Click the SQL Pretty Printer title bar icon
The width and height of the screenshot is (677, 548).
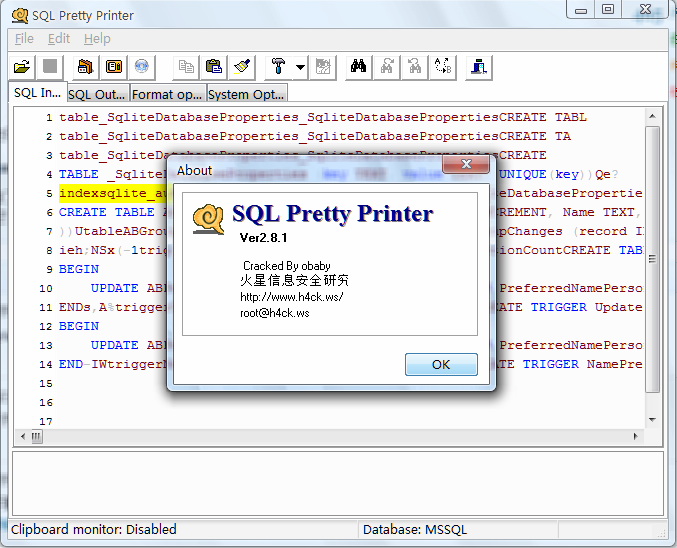[20, 16]
